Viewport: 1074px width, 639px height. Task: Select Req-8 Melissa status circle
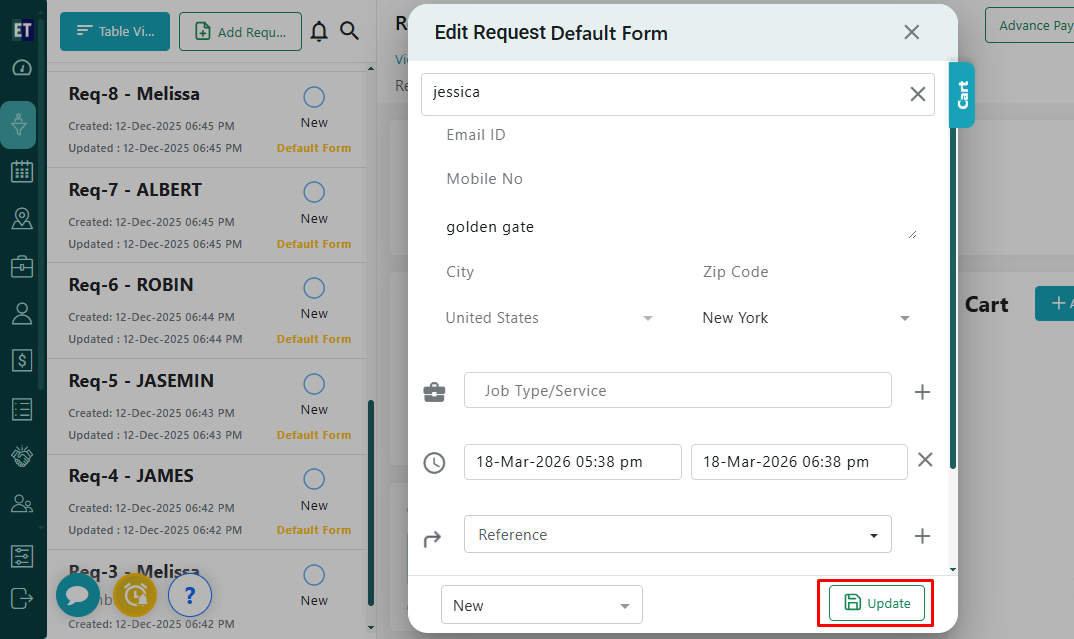tap(314, 97)
